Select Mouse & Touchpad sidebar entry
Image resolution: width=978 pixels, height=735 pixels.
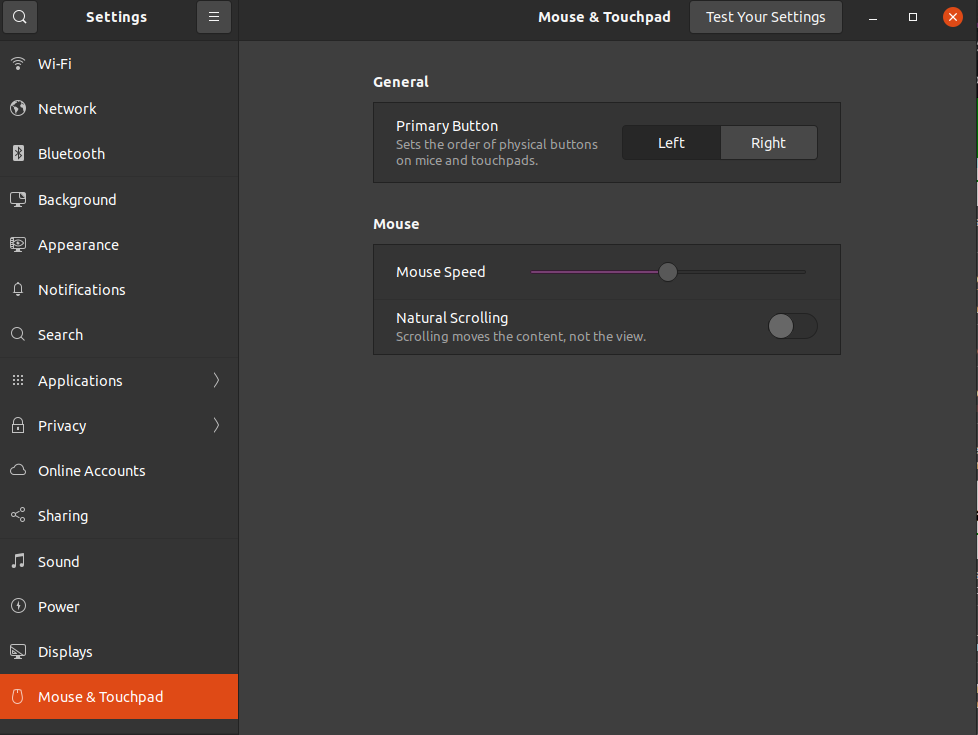[119, 696]
